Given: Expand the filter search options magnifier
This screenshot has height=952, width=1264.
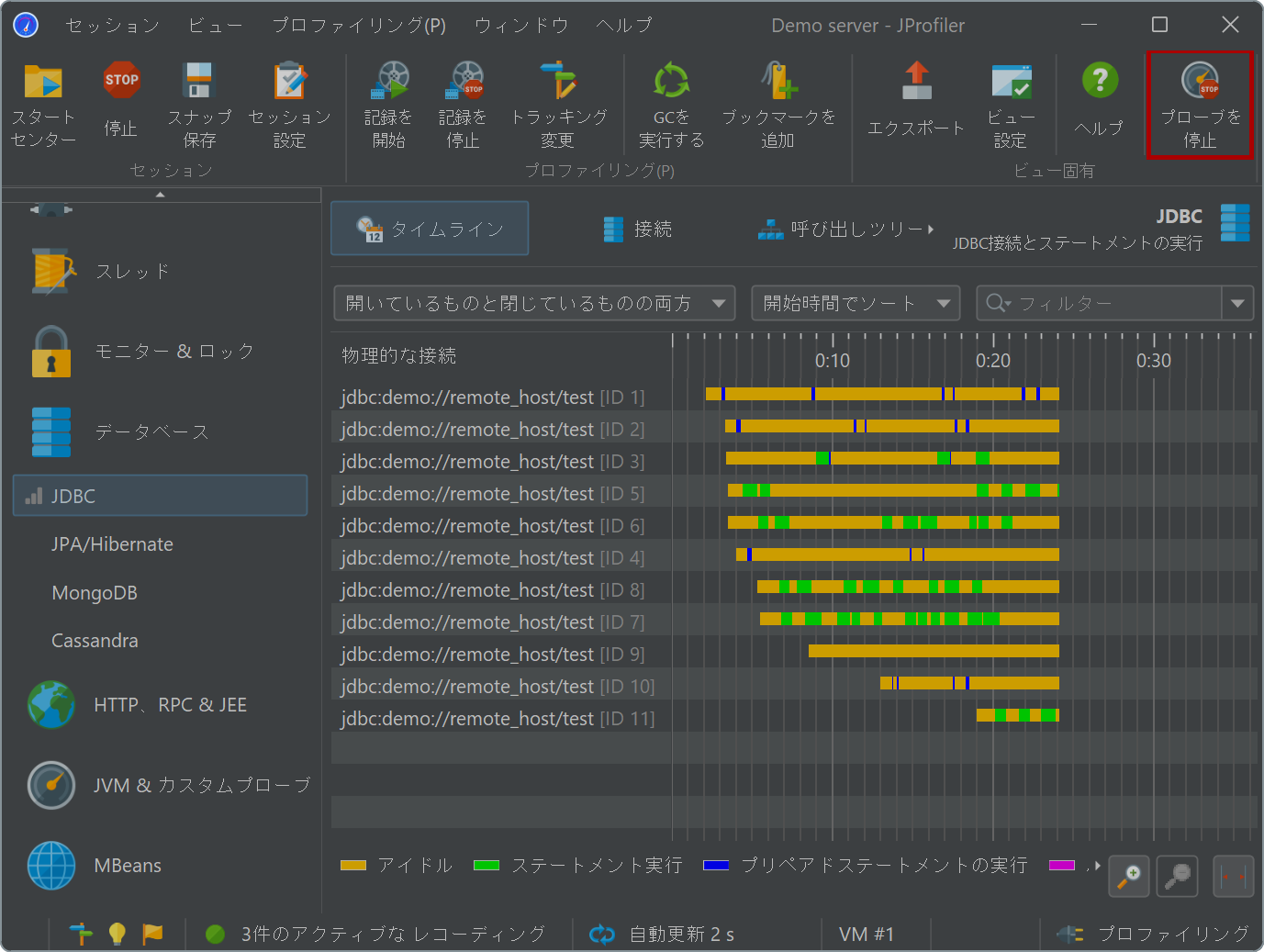Looking at the screenshot, I should (999, 303).
